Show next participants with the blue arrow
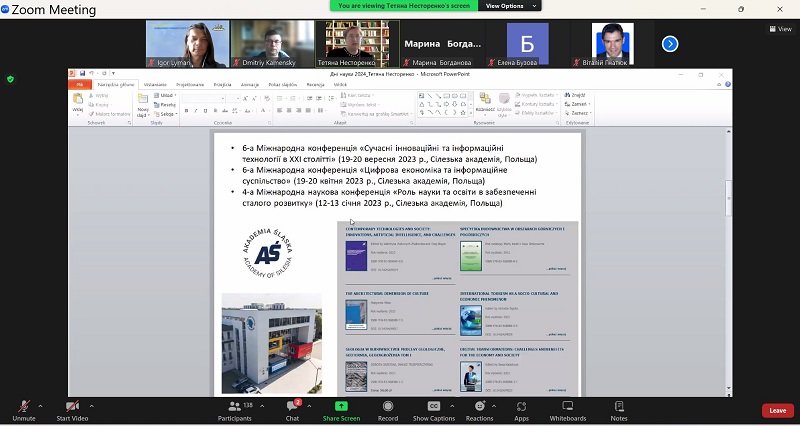This screenshot has width=800, height=426. point(670,44)
